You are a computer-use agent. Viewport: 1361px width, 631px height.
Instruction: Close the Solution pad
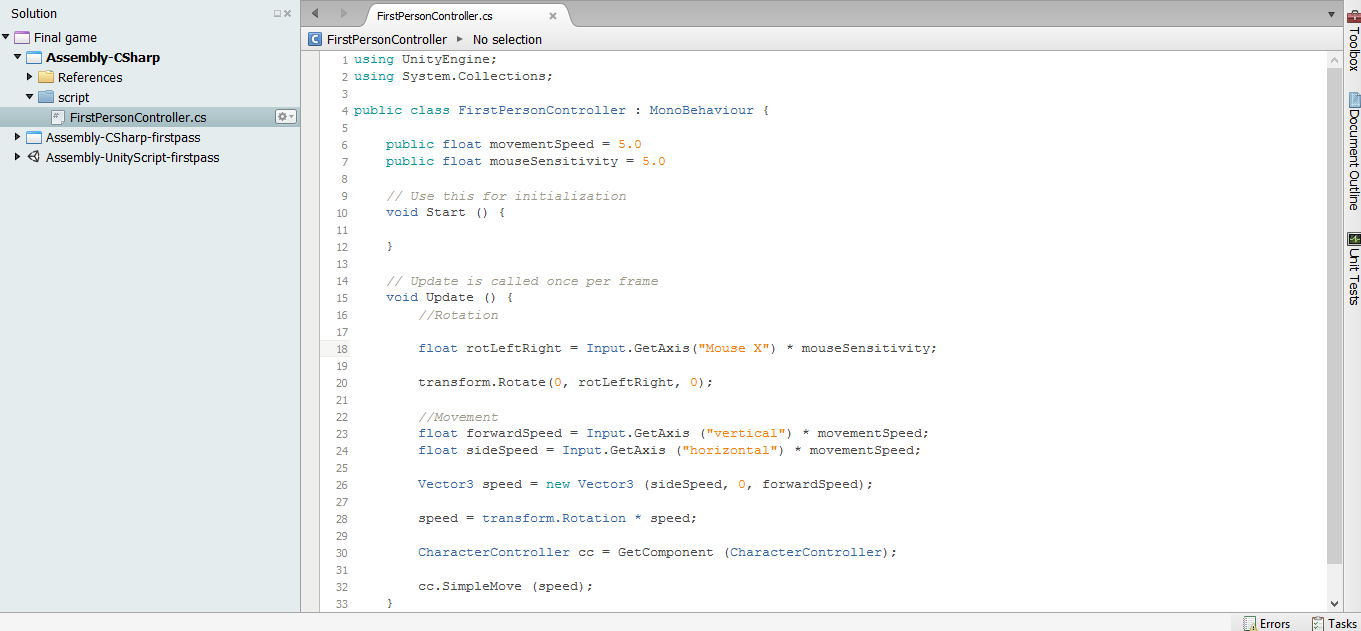pyautogui.click(x=288, y=14)
